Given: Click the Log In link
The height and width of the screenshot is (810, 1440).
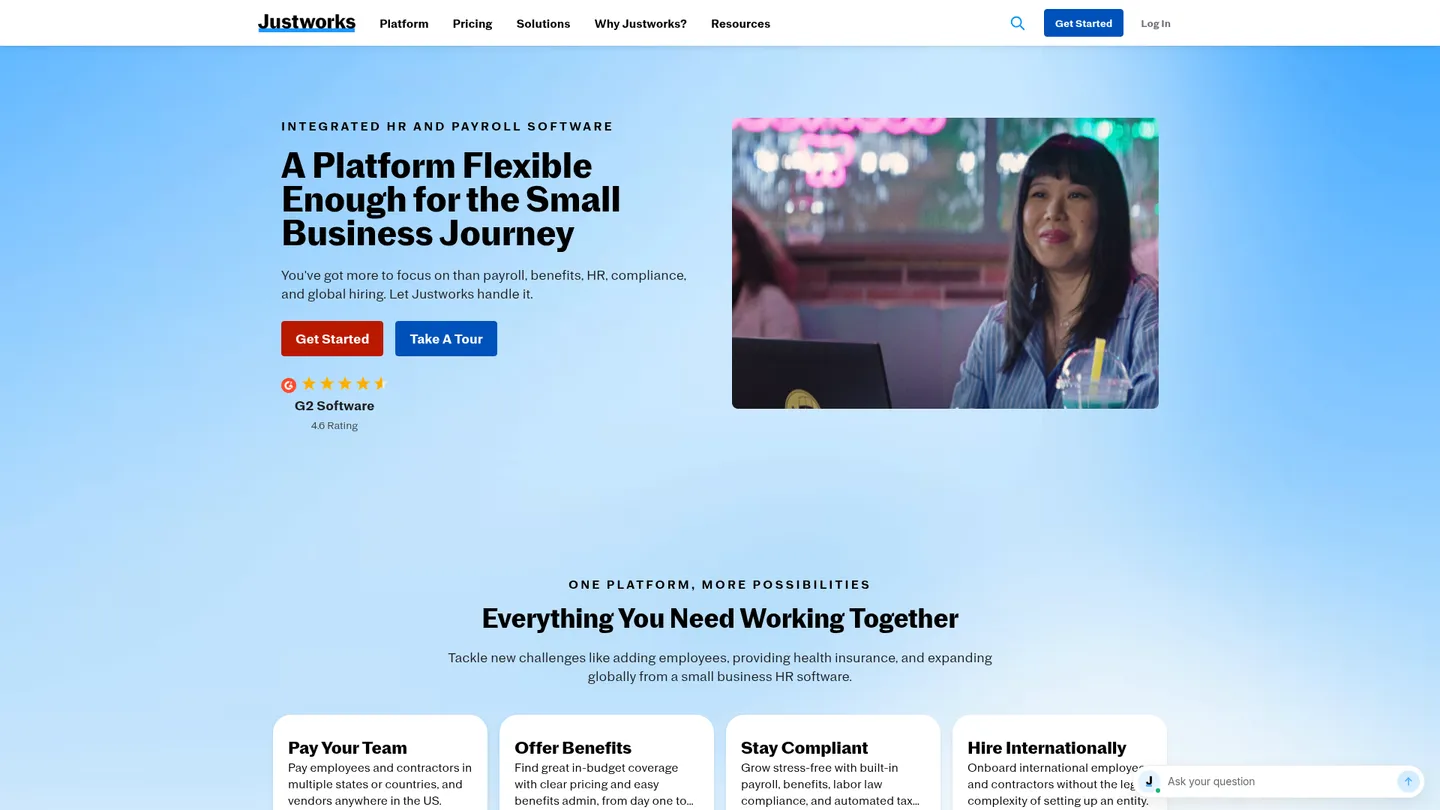Looking at the screenshot, I should [x=1155, y=23].
